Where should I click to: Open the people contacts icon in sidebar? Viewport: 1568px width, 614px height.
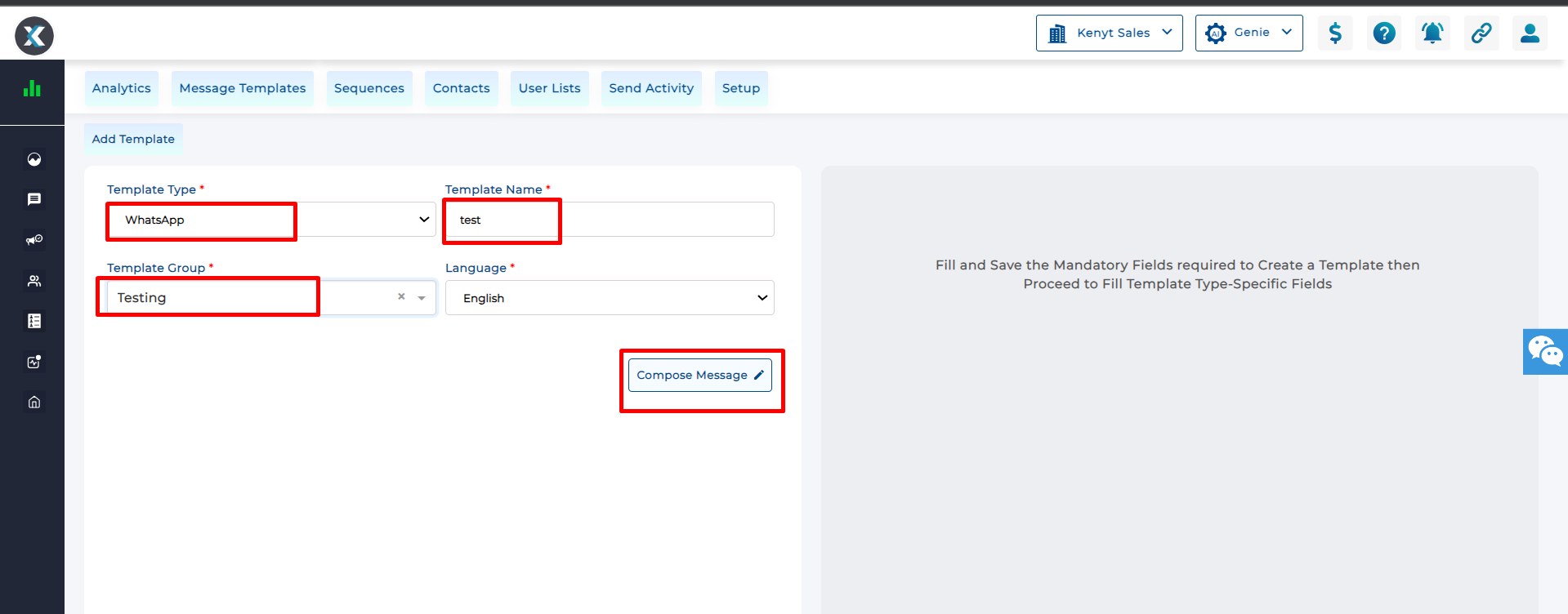coord(34,281)
